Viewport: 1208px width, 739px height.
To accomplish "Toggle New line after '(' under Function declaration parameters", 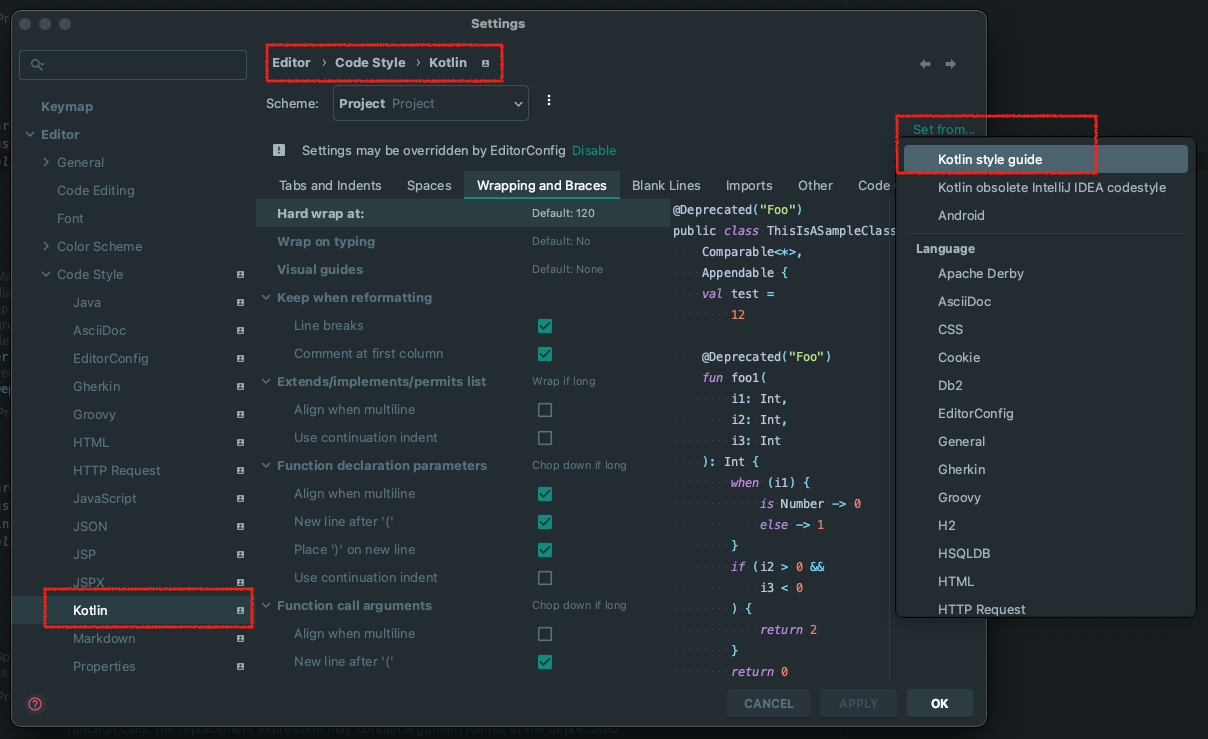I will click(x=545, y=522).
